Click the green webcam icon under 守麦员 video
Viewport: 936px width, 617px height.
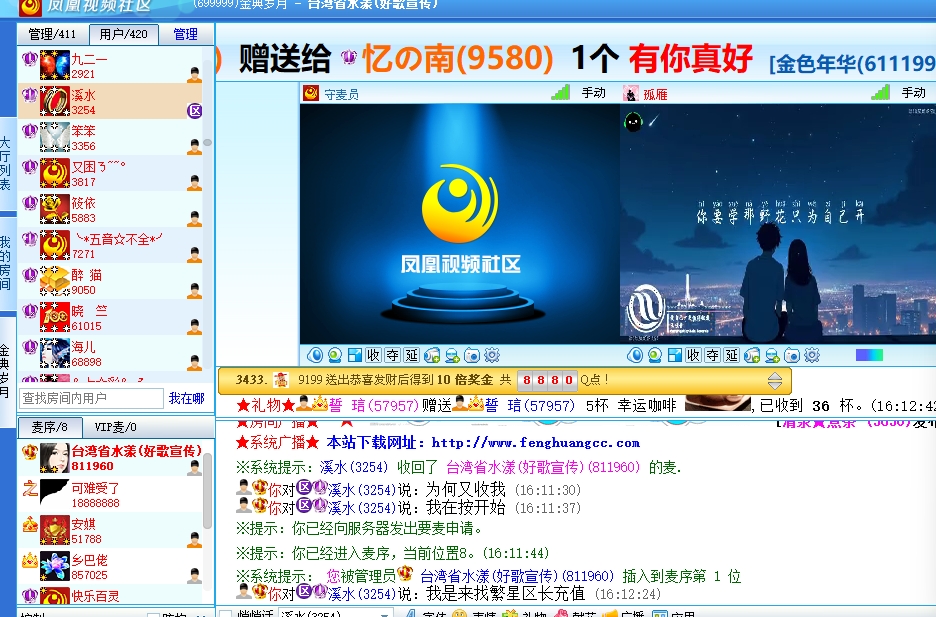tap(334, 356)
